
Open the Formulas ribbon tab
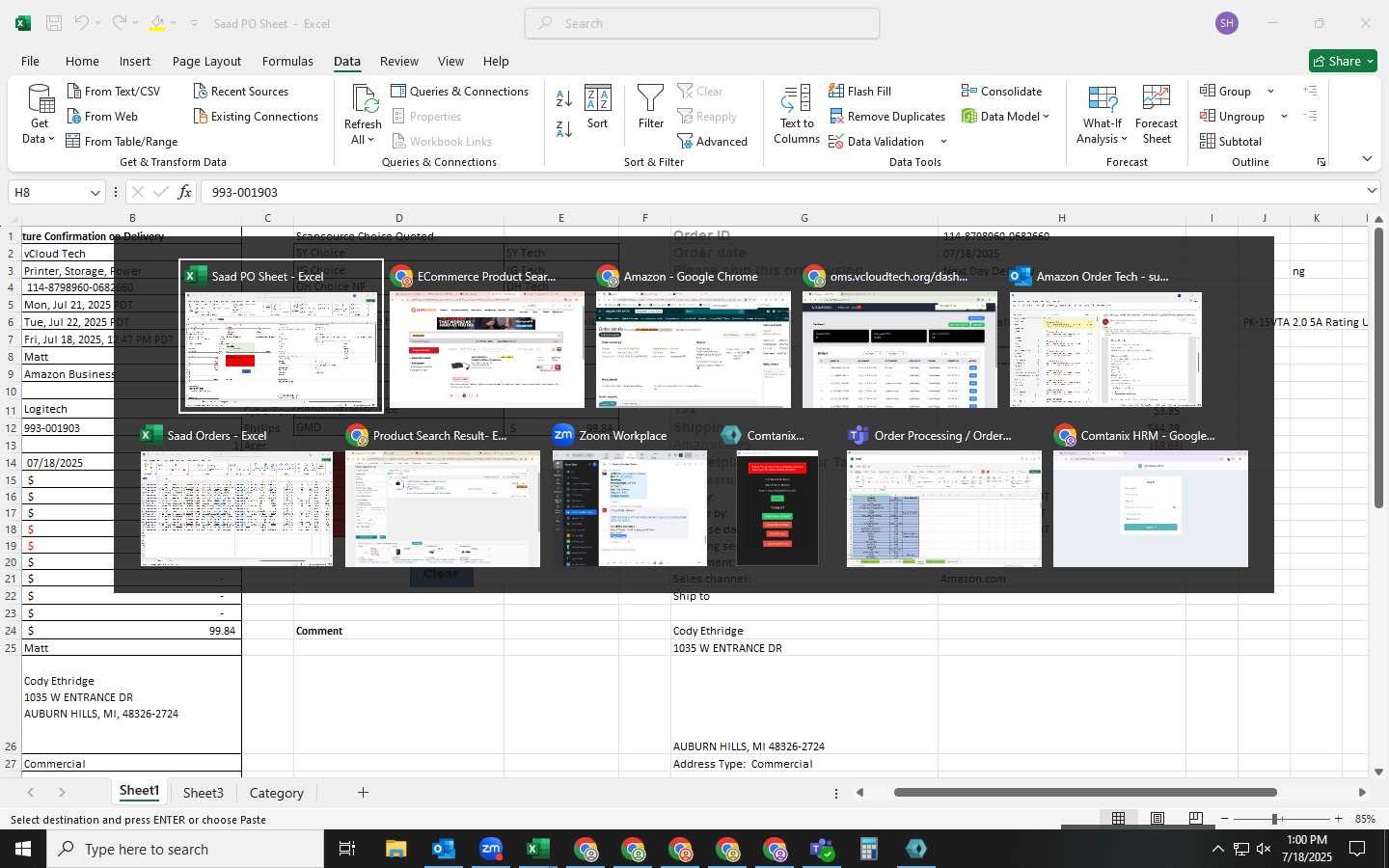pyautogui.click(x=287, y=61)
